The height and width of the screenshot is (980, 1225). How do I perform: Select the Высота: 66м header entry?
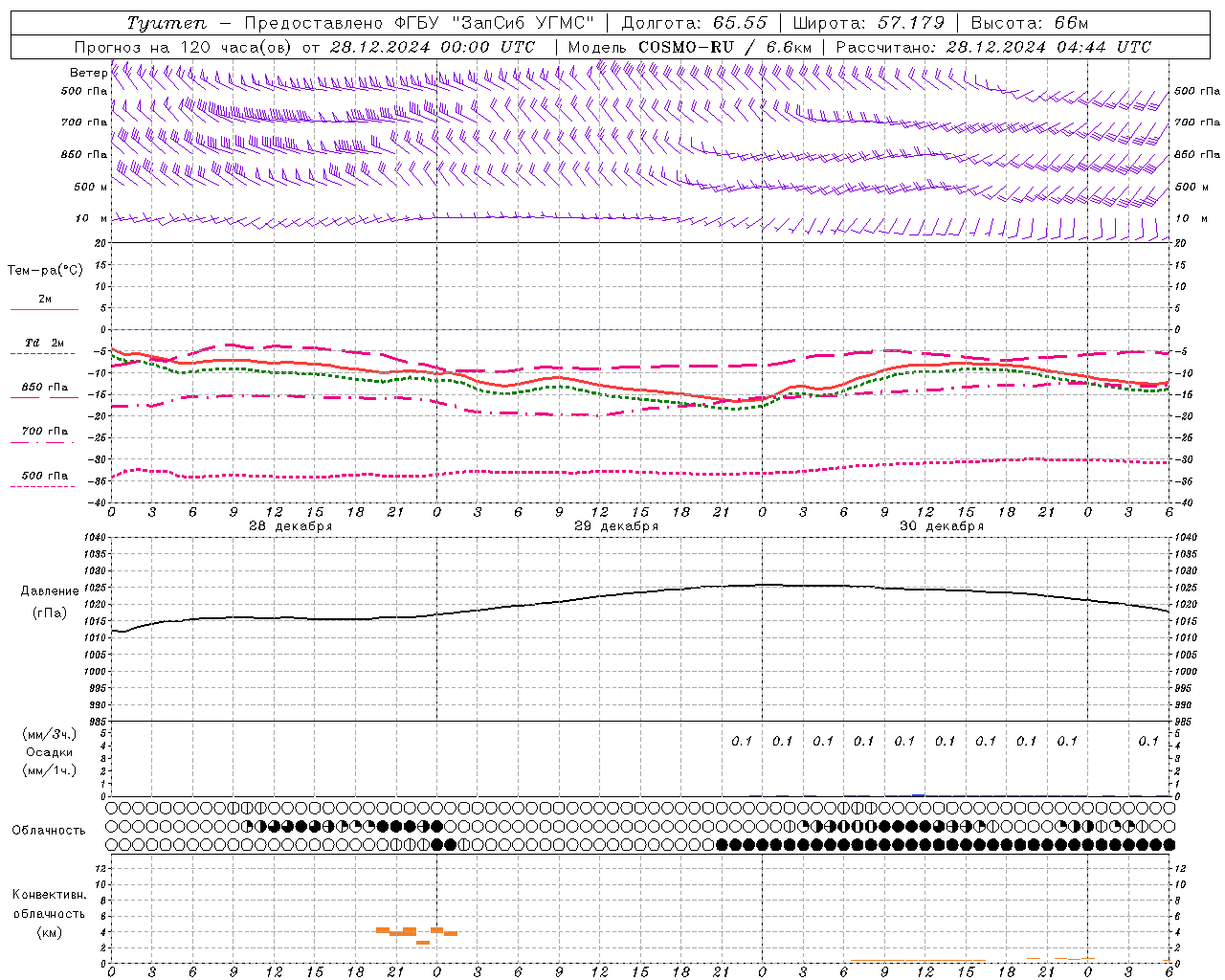click(1030, 23)
